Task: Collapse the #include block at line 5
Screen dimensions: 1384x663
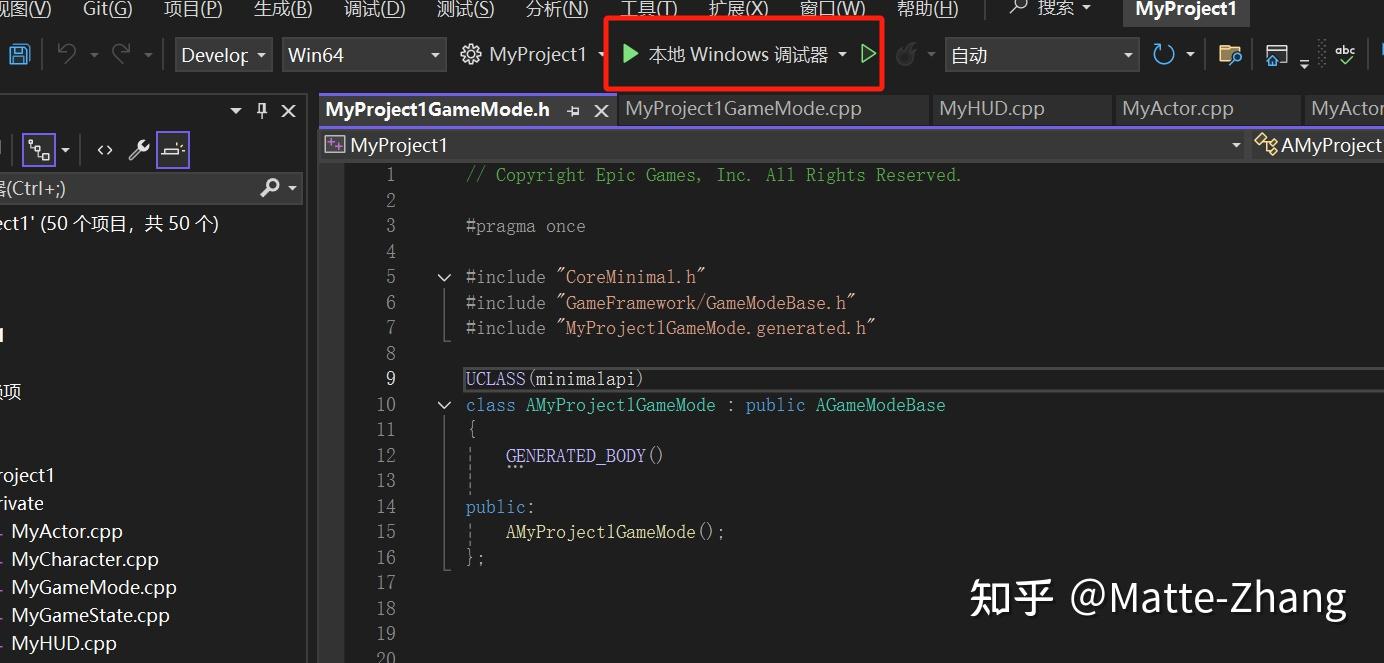Action: coord(443,277)
